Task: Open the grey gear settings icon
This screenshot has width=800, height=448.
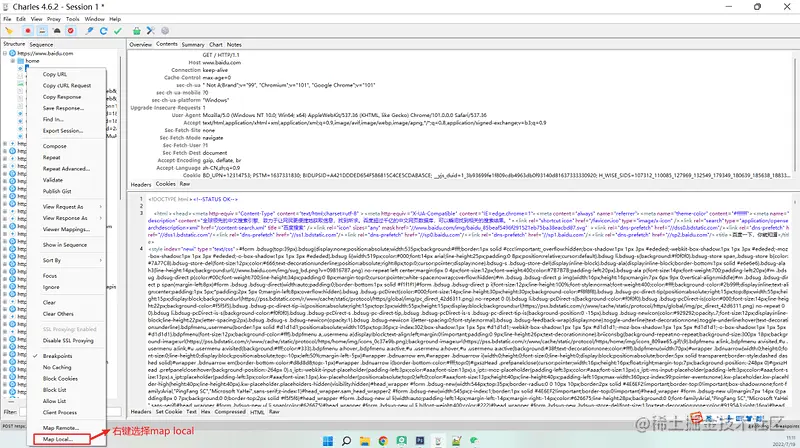Action: point(165,31)
